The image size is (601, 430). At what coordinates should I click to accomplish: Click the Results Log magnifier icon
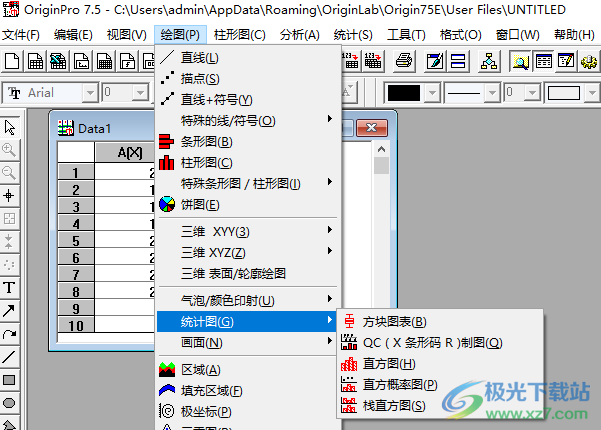pyautogui.click(x=520, y=61)
